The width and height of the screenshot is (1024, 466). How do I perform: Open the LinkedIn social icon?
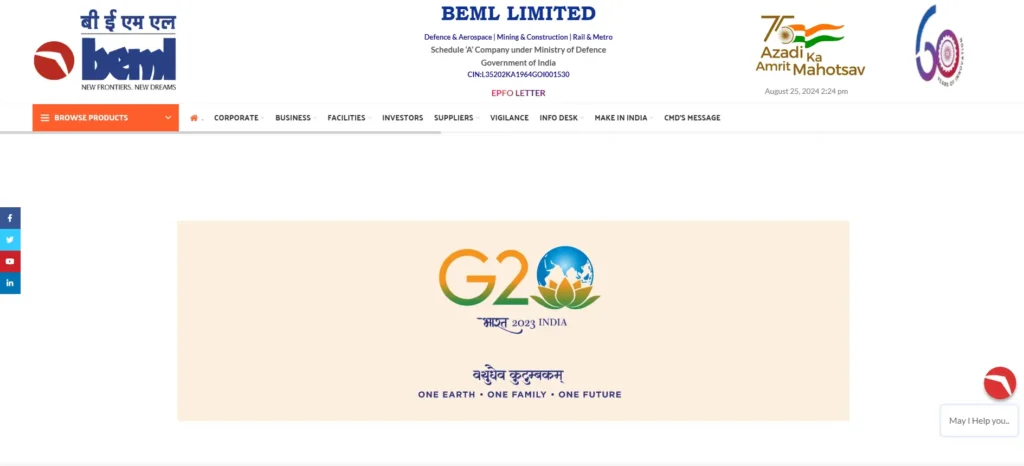(x=10, y=283)
